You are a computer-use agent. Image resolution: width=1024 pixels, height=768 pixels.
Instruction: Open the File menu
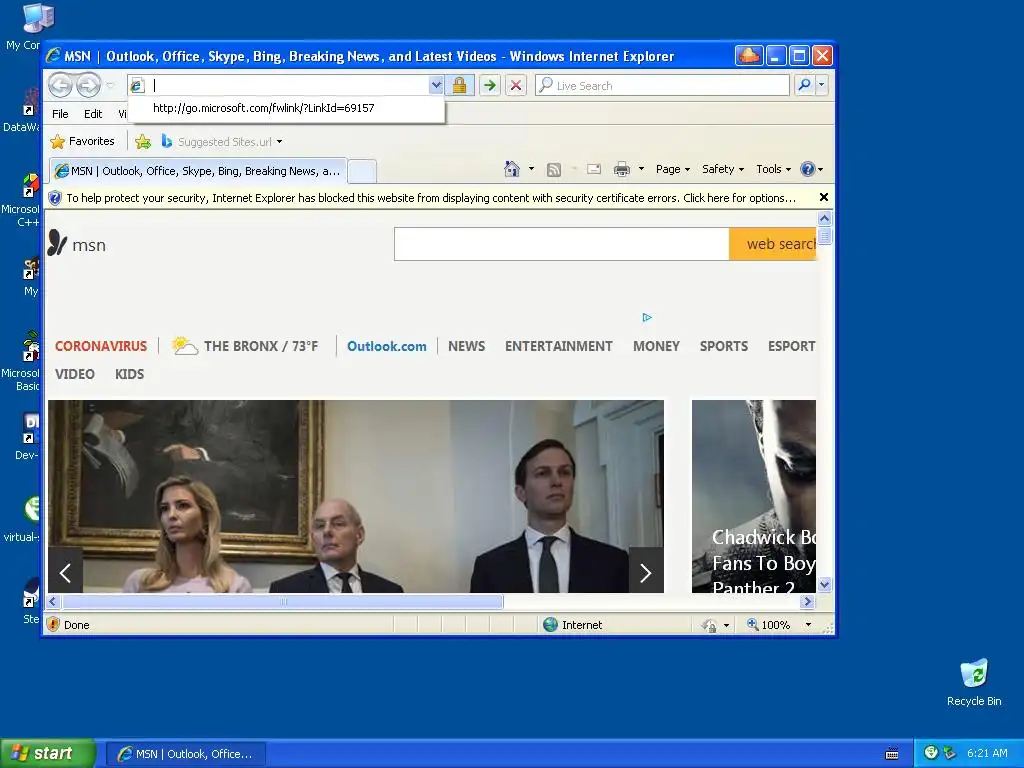coord(60,114)
